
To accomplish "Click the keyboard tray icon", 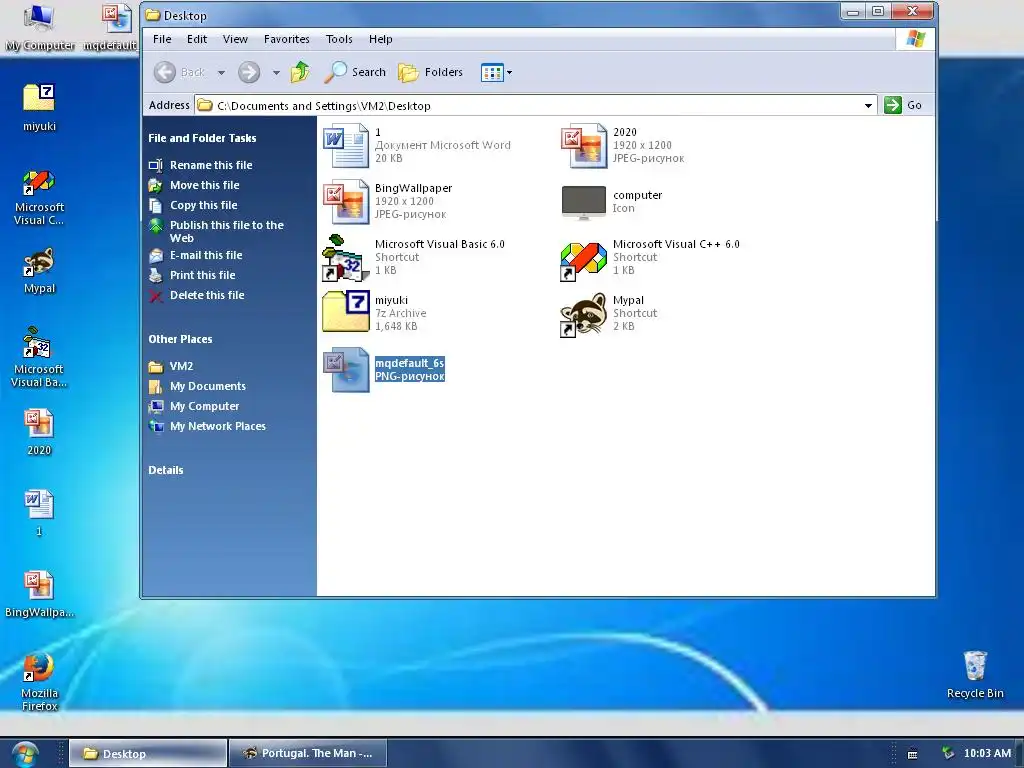I will point(912,755).
